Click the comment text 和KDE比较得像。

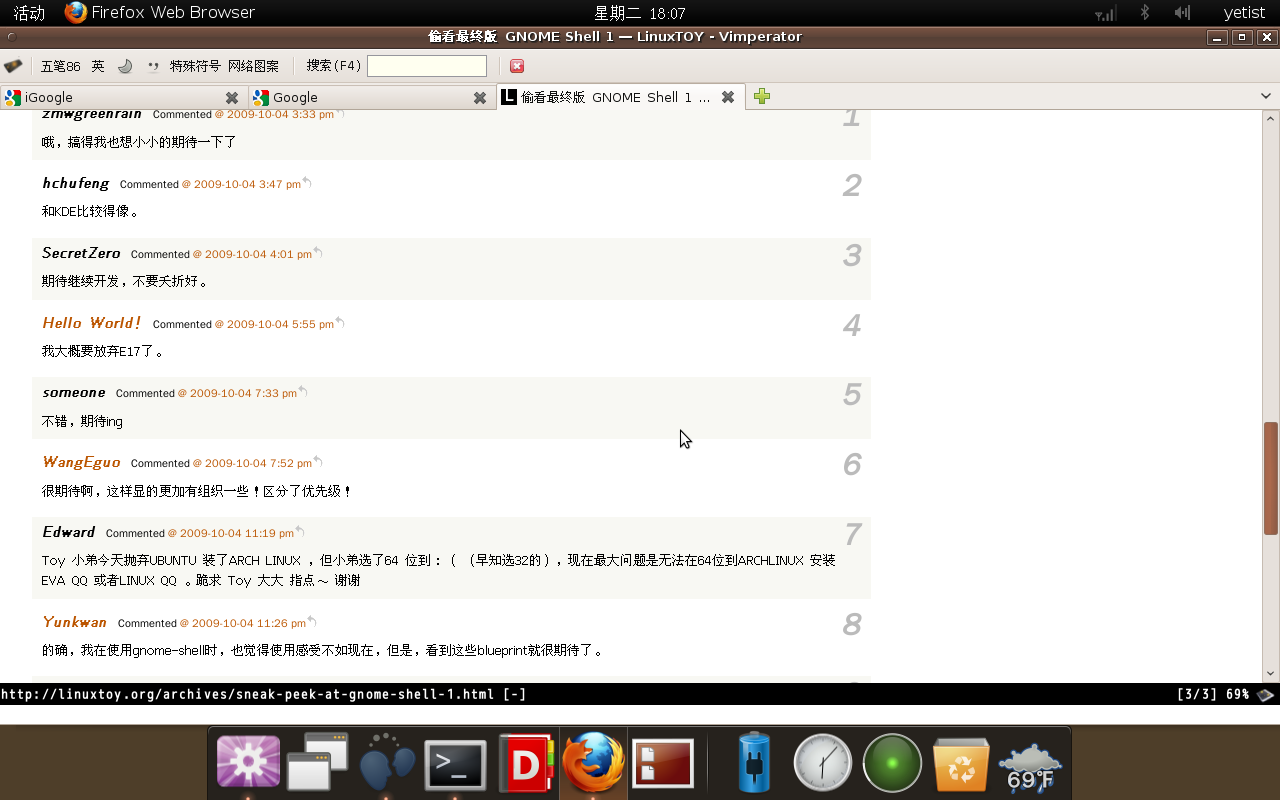[91, 211]
